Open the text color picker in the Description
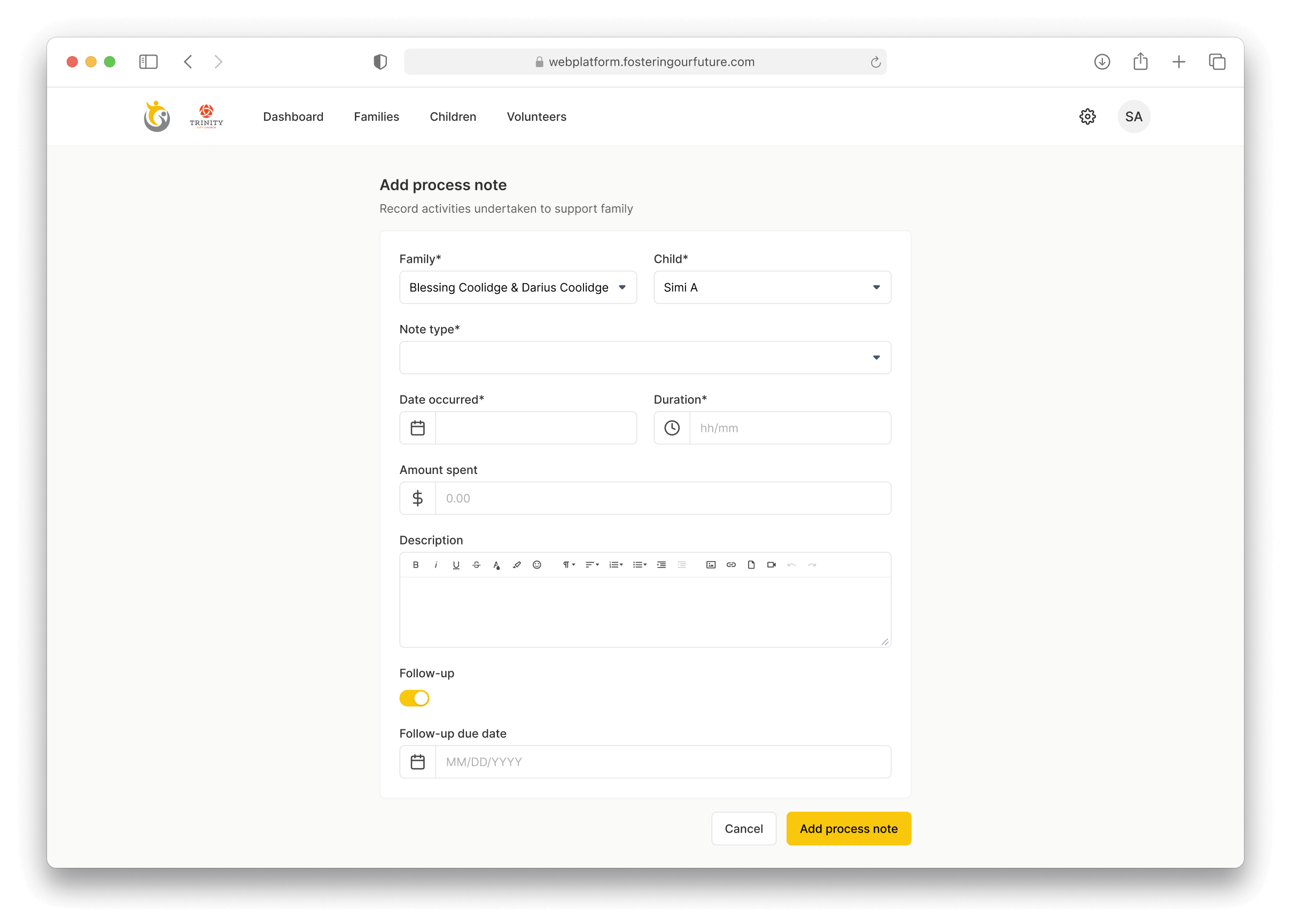1291x924 pixels. click(496, 564)
